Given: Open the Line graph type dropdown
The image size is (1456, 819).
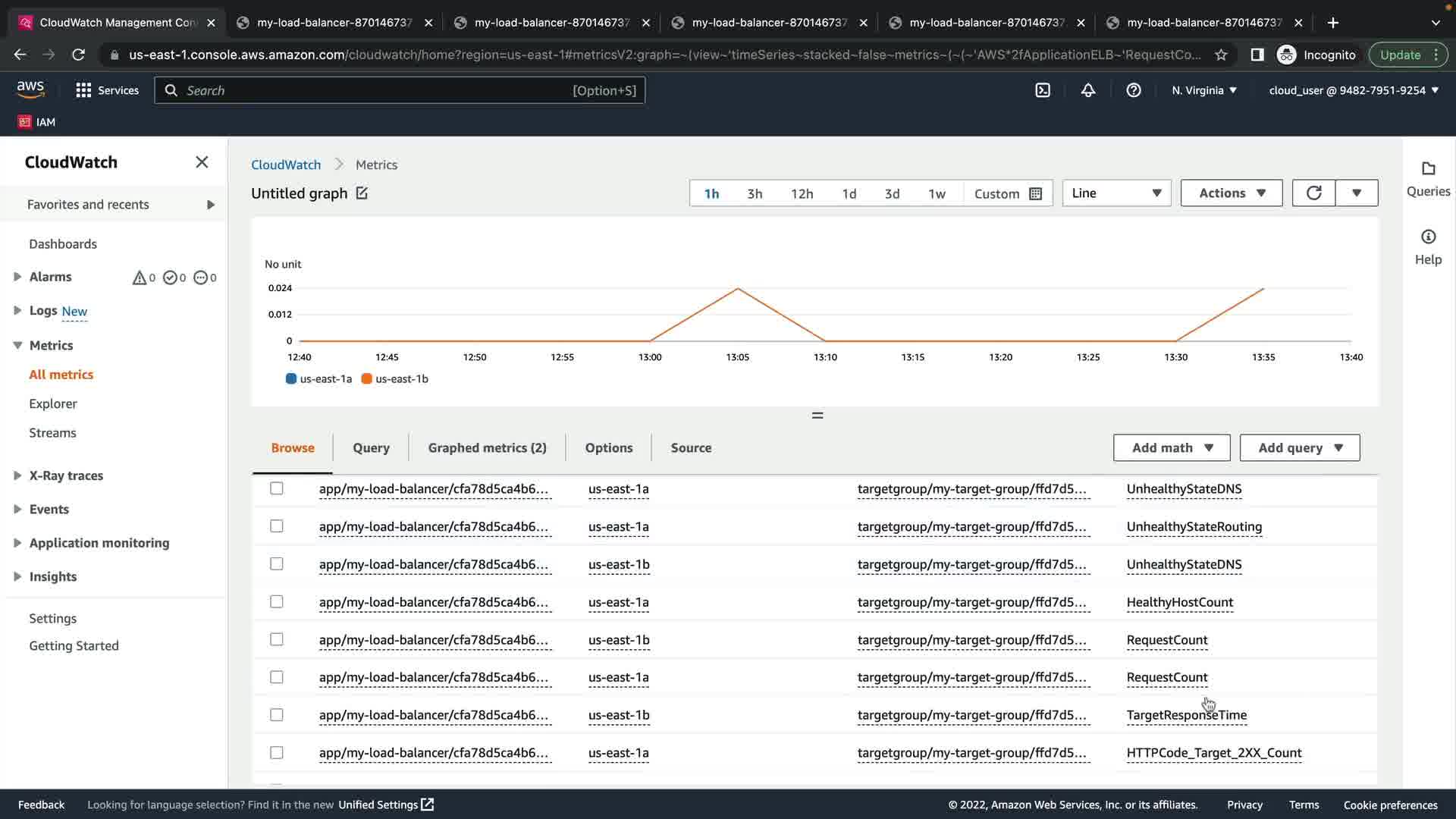Looking at the screenshot, I should 1116,193.
